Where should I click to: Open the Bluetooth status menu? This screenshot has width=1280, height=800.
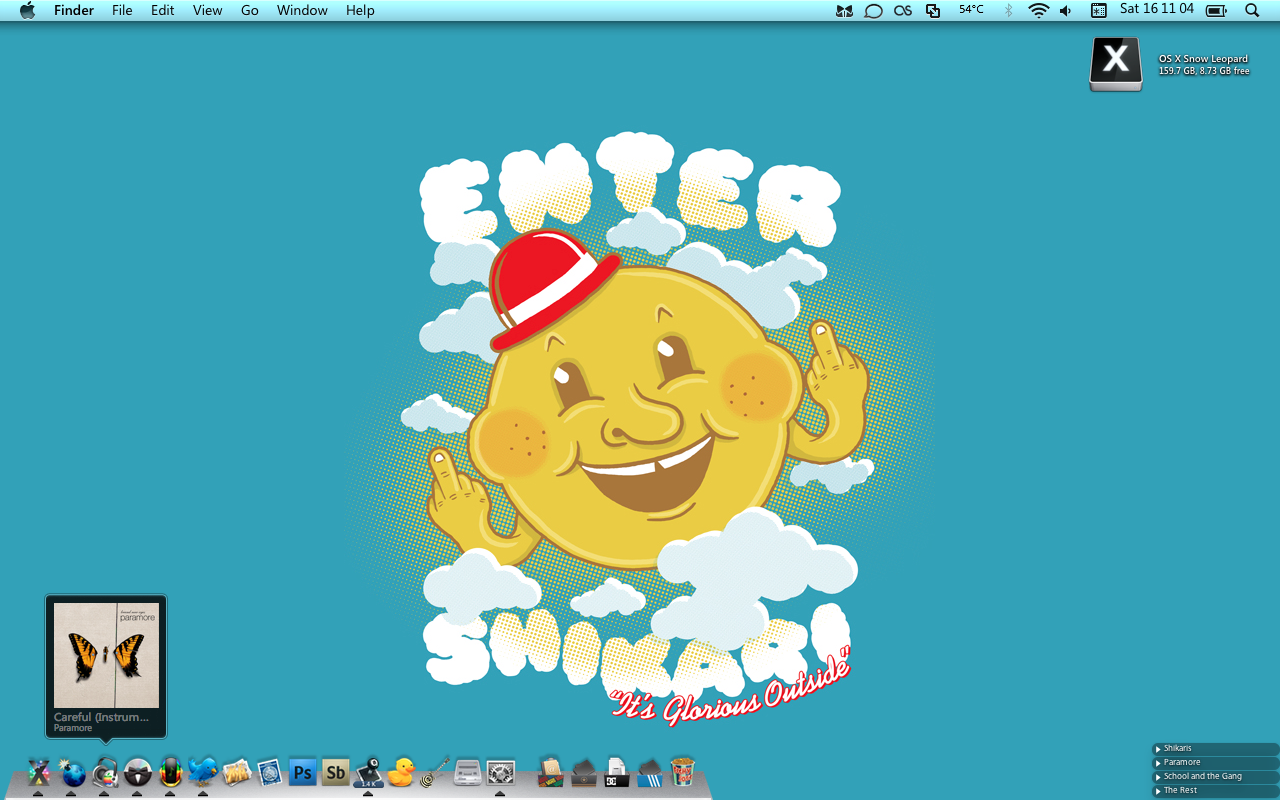pos(1008,10)
